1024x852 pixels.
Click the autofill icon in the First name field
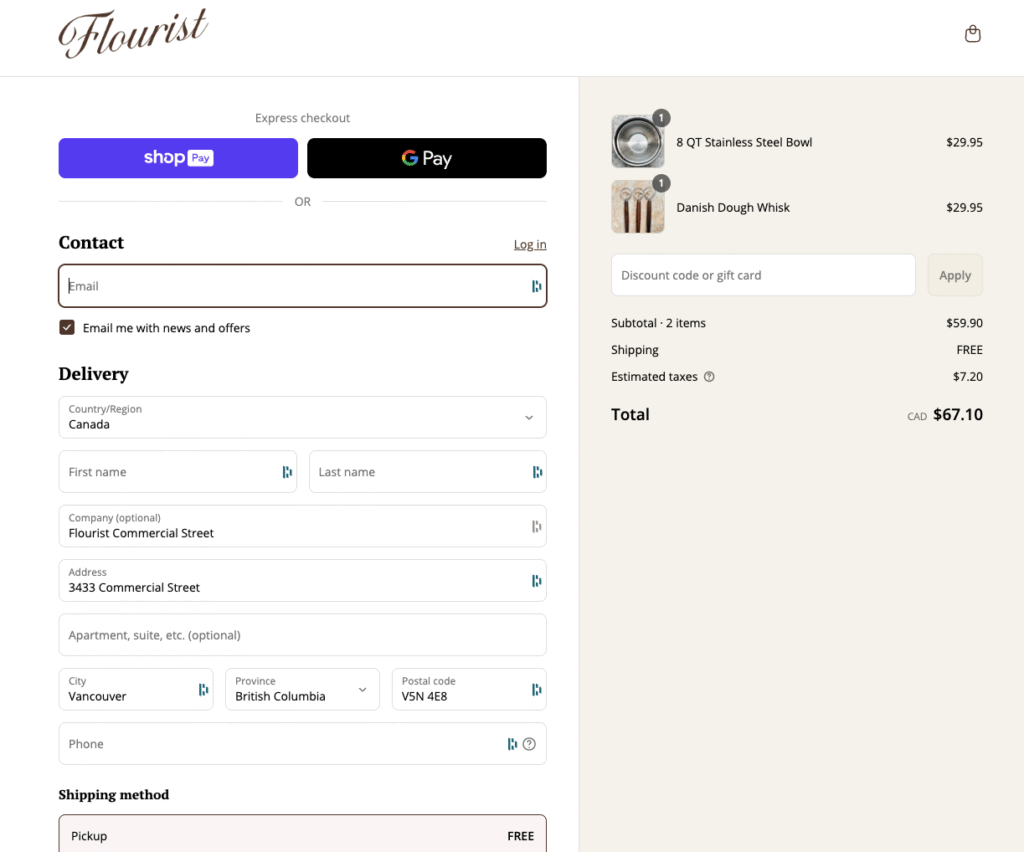click(x=286, y=471)
